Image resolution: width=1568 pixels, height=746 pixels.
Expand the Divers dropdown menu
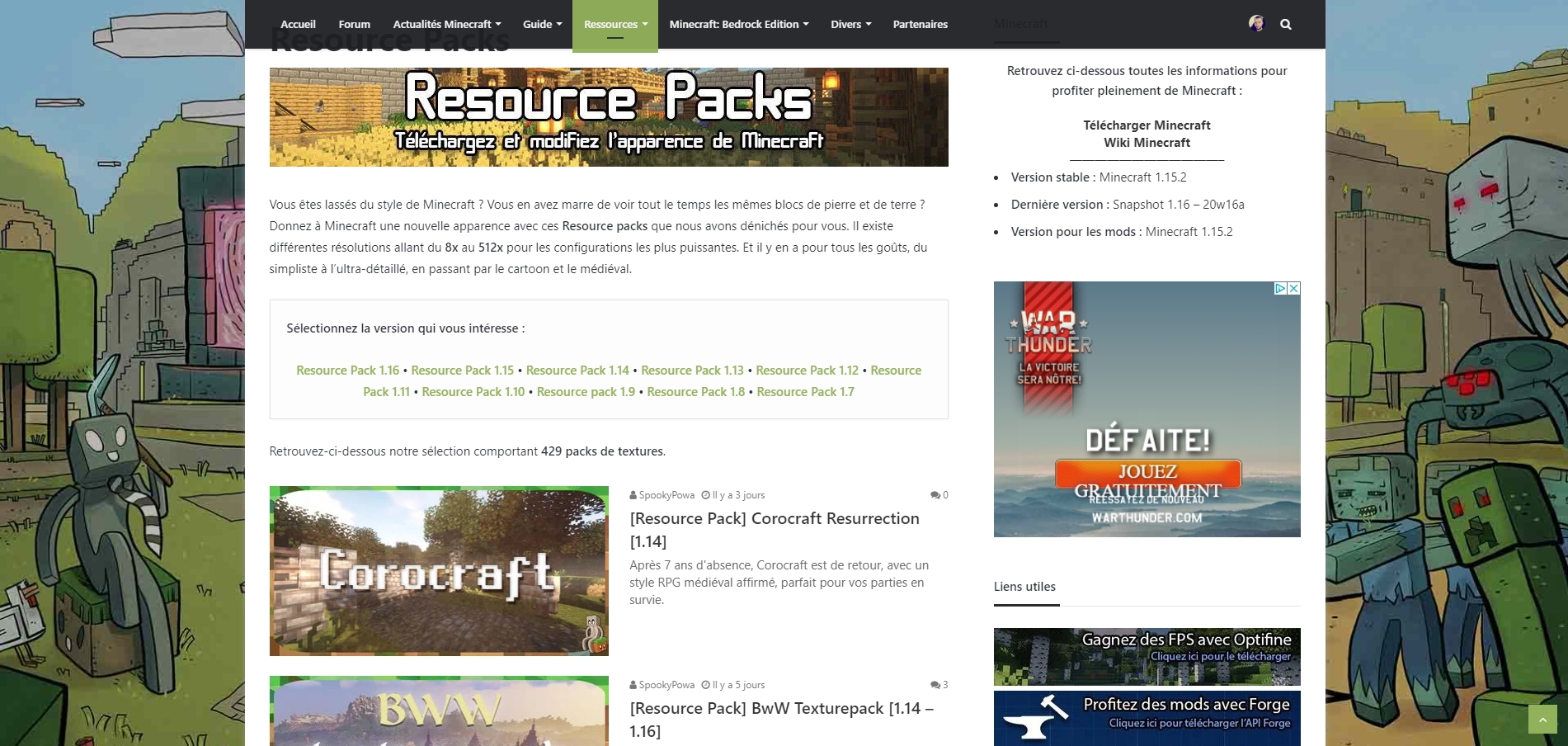tap(851, 25)
